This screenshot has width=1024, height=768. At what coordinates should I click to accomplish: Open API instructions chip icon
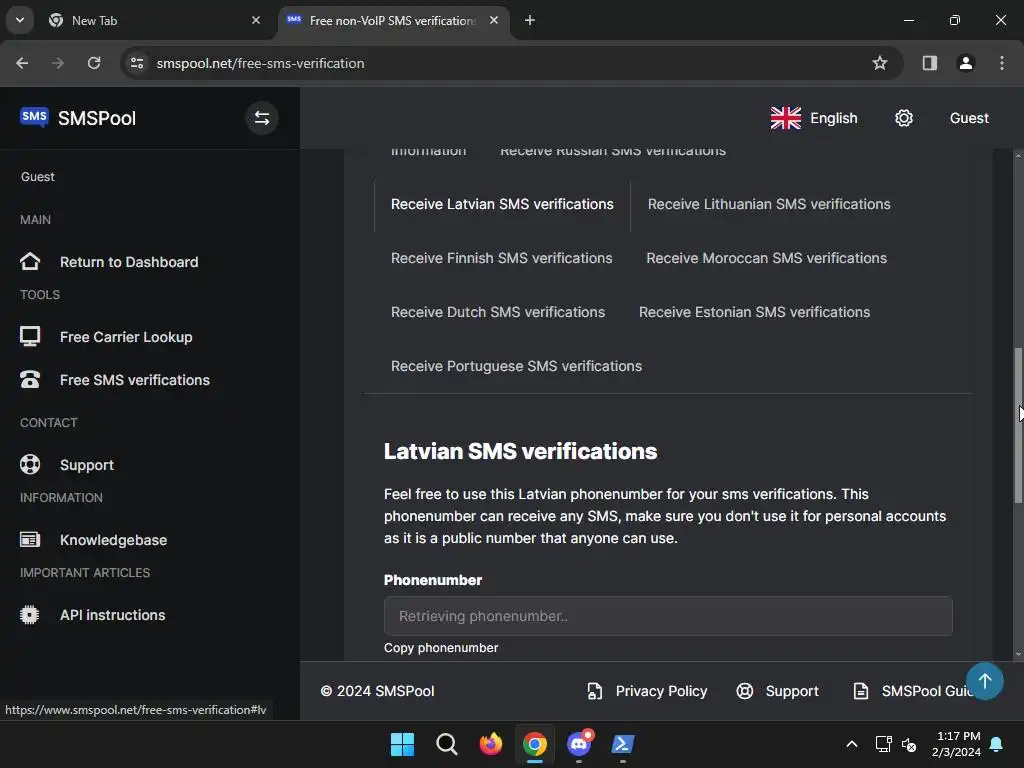pyautogui.click(x=30, y=615)
